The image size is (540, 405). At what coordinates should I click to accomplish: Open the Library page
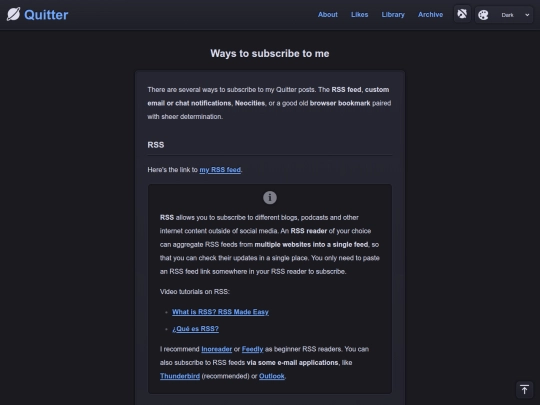coord(393,14)
